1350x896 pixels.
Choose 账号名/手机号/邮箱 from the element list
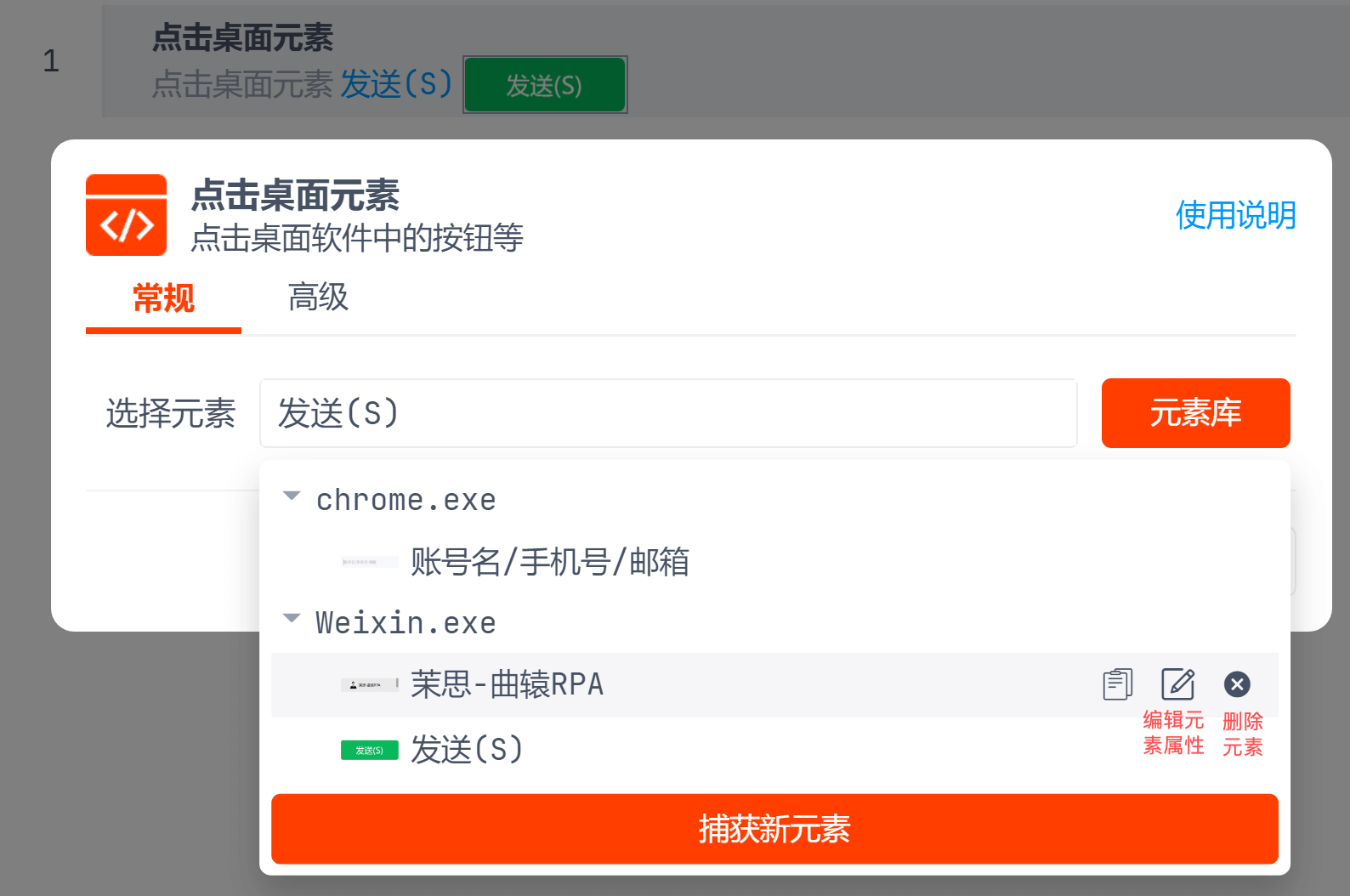[549, 562]
